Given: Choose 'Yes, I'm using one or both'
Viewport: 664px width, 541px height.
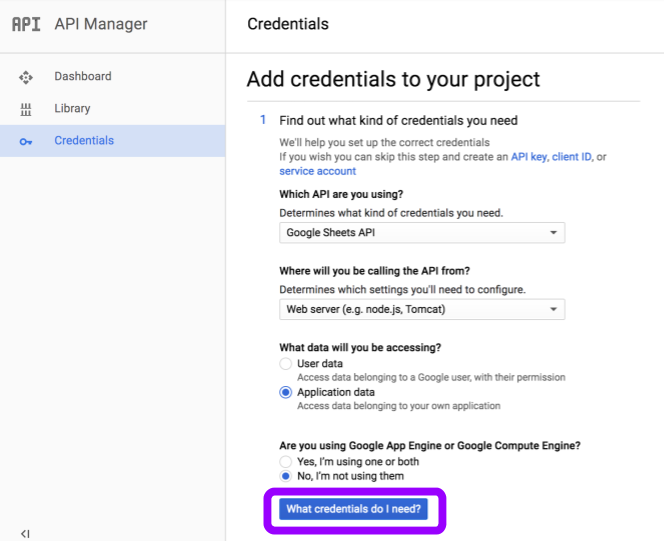Looking at the screenshot, I should pos(286,462).
